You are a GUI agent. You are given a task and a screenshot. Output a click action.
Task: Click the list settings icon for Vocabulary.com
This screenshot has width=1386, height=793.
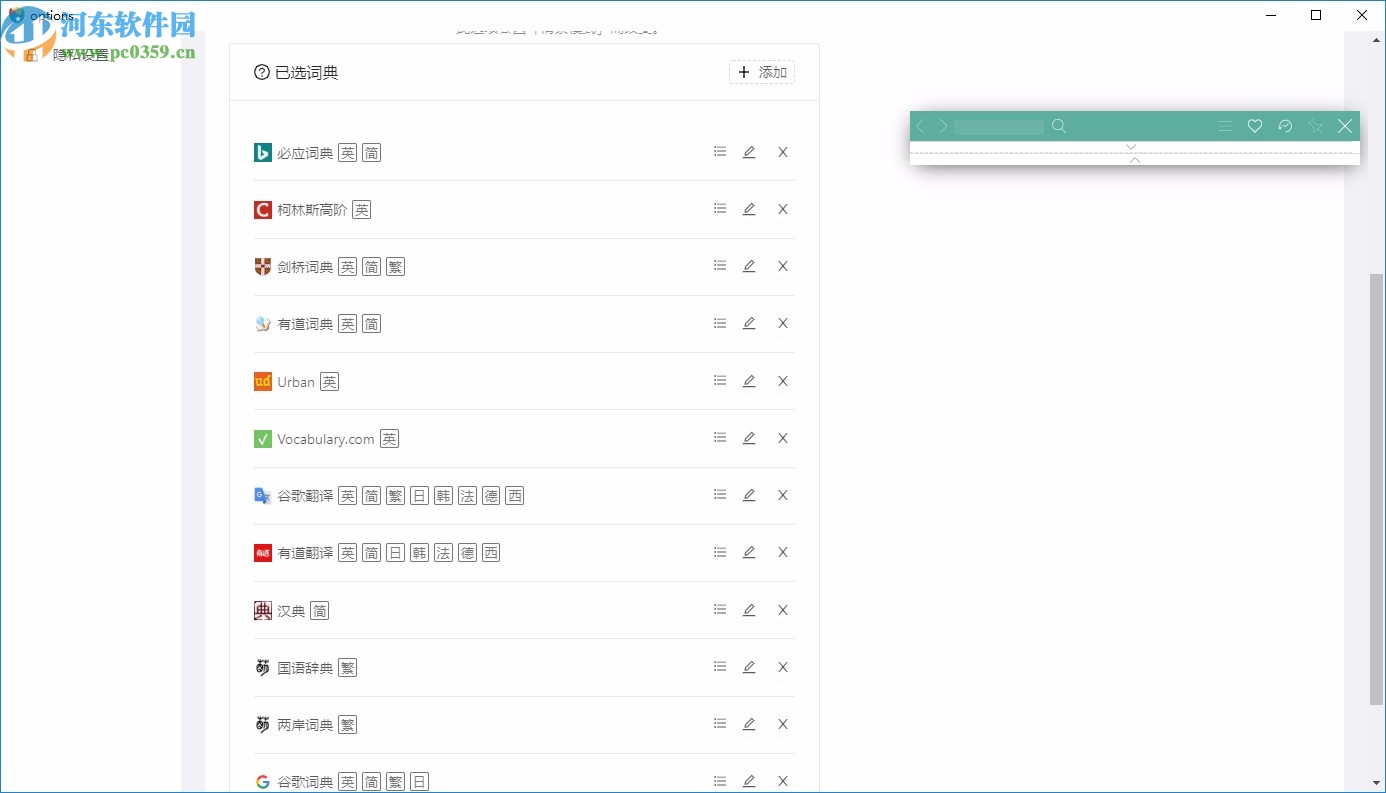tap(719, 437)
